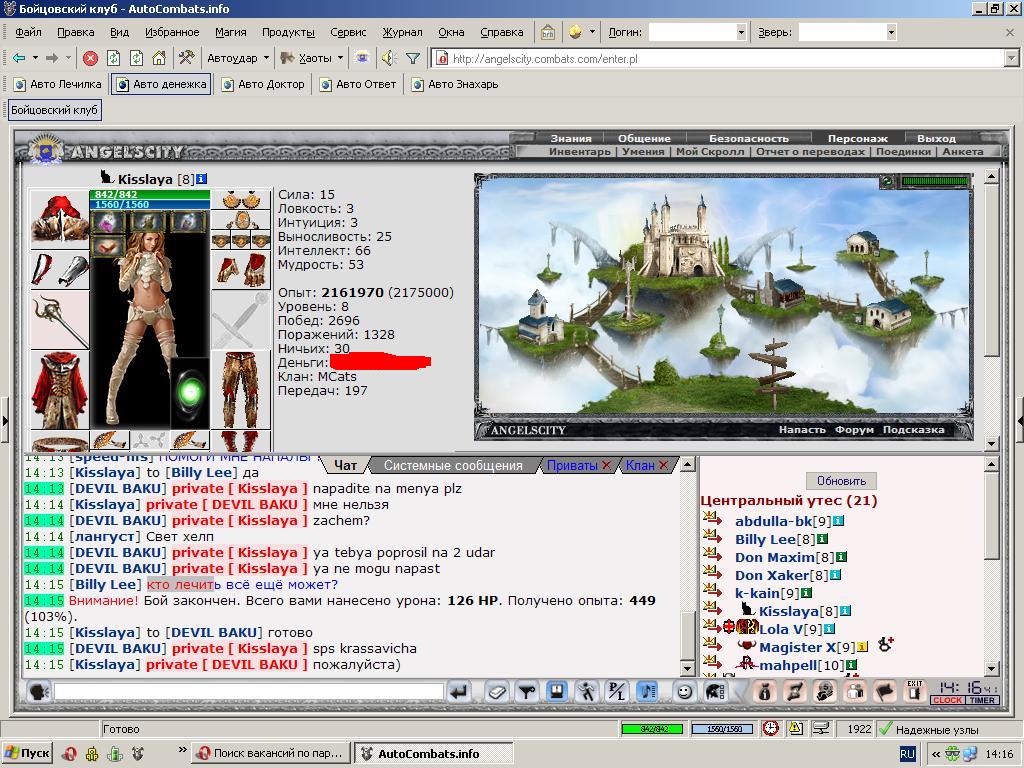The image size is (1024, 768).
Task: Open the Форум link below the map
Action: click(854, 430)
